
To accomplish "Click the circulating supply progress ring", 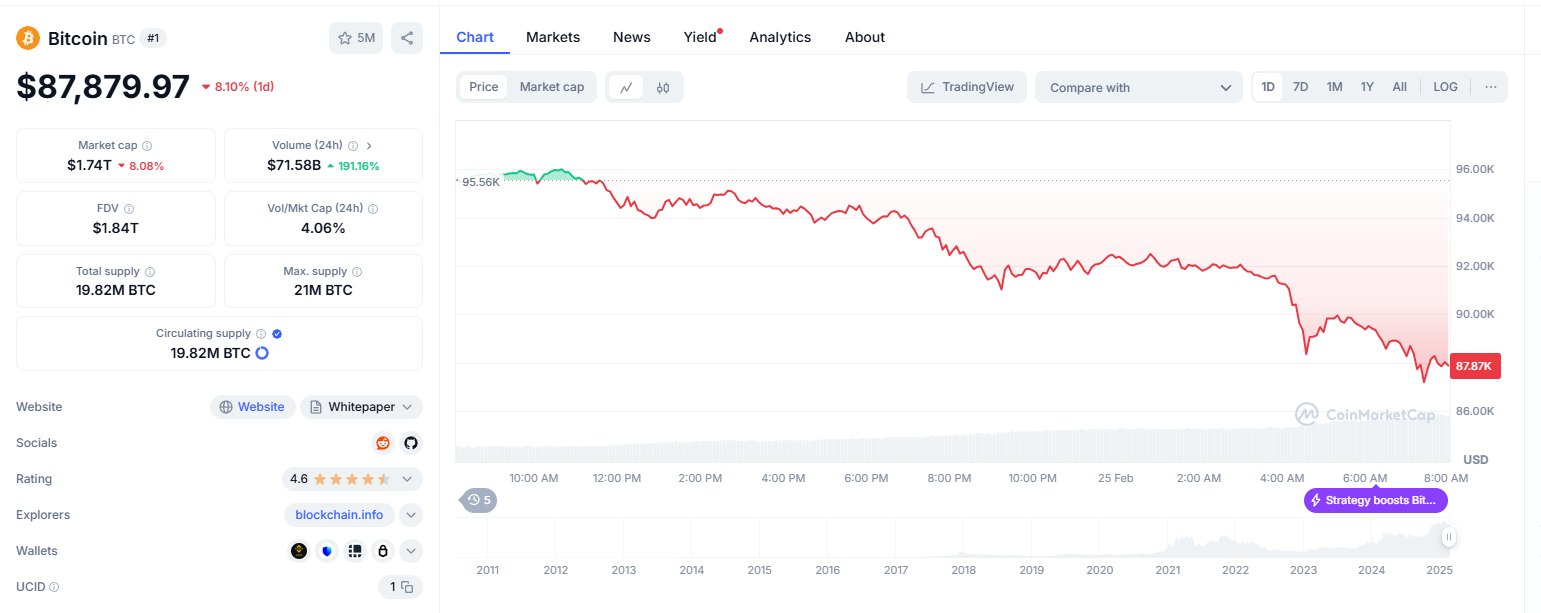I will (262, 353).
